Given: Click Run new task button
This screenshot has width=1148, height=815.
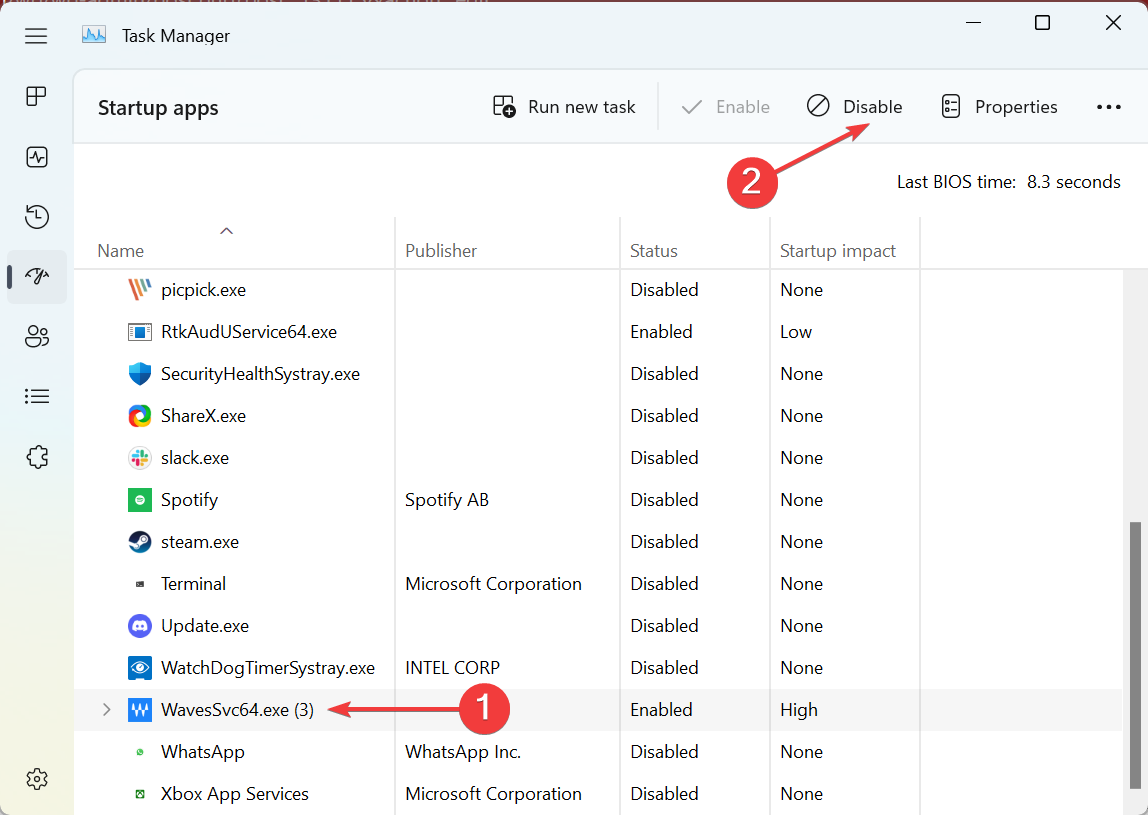Looking at the screenshot, I should pyautogui.click(x=564, y=107).
